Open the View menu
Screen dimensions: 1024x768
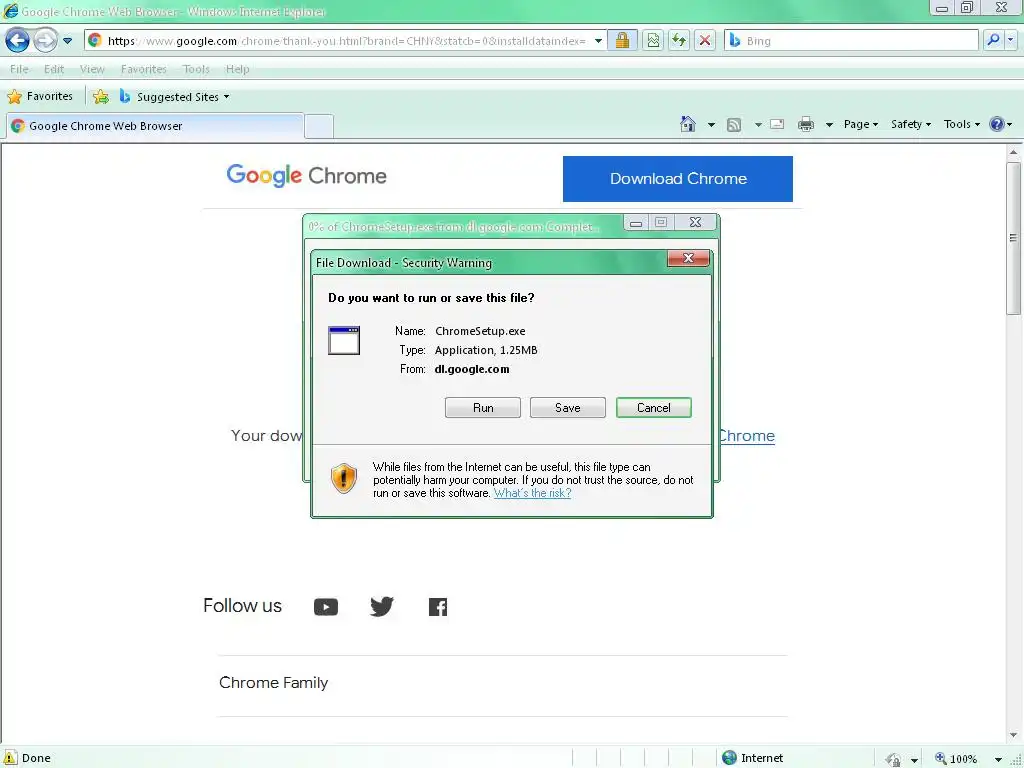92,69
